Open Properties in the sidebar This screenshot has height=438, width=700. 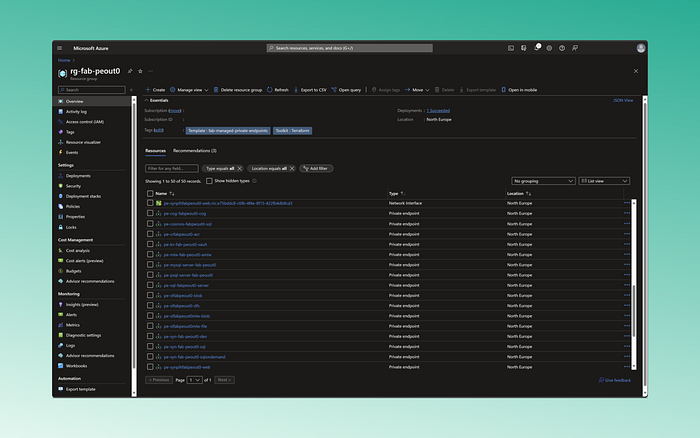pyautogui.click(x=75, y=217)
